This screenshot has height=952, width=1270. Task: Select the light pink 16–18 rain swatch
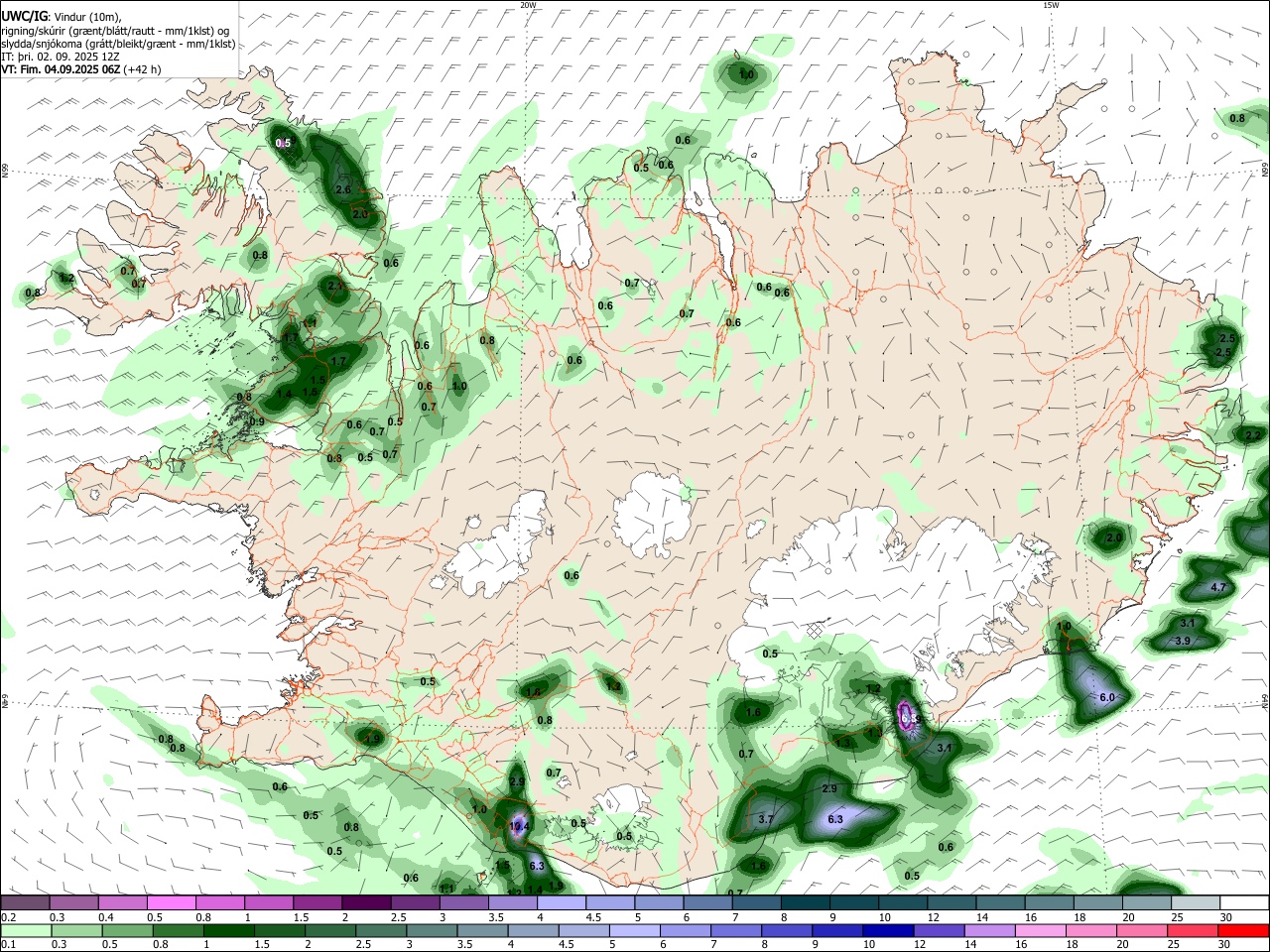pos(1040,930)
